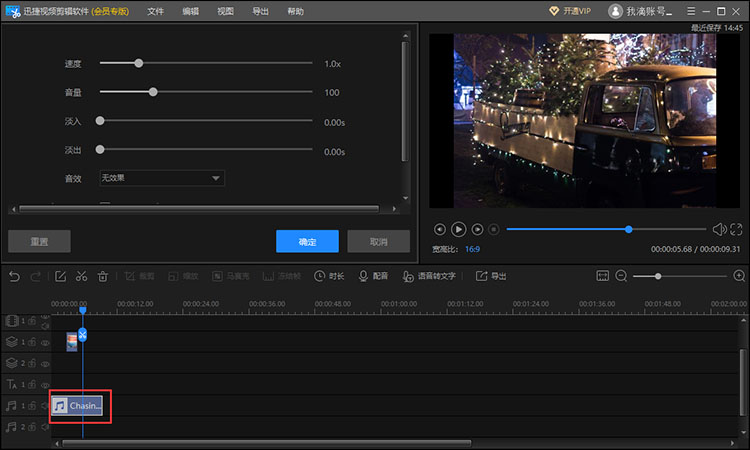Select the Chasin... audio clip
The width and height of the screenshot is (750, 450).
(77, 406)
